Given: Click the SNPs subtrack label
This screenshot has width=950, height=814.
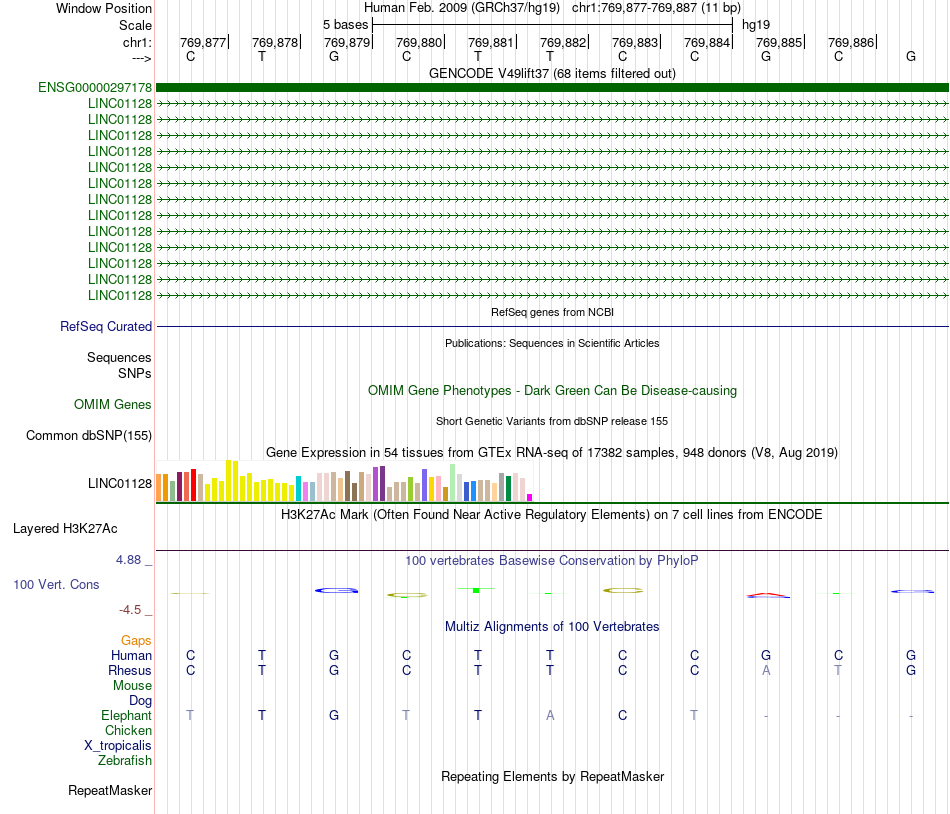Looking at the screenshot, I should pos(135,373).
